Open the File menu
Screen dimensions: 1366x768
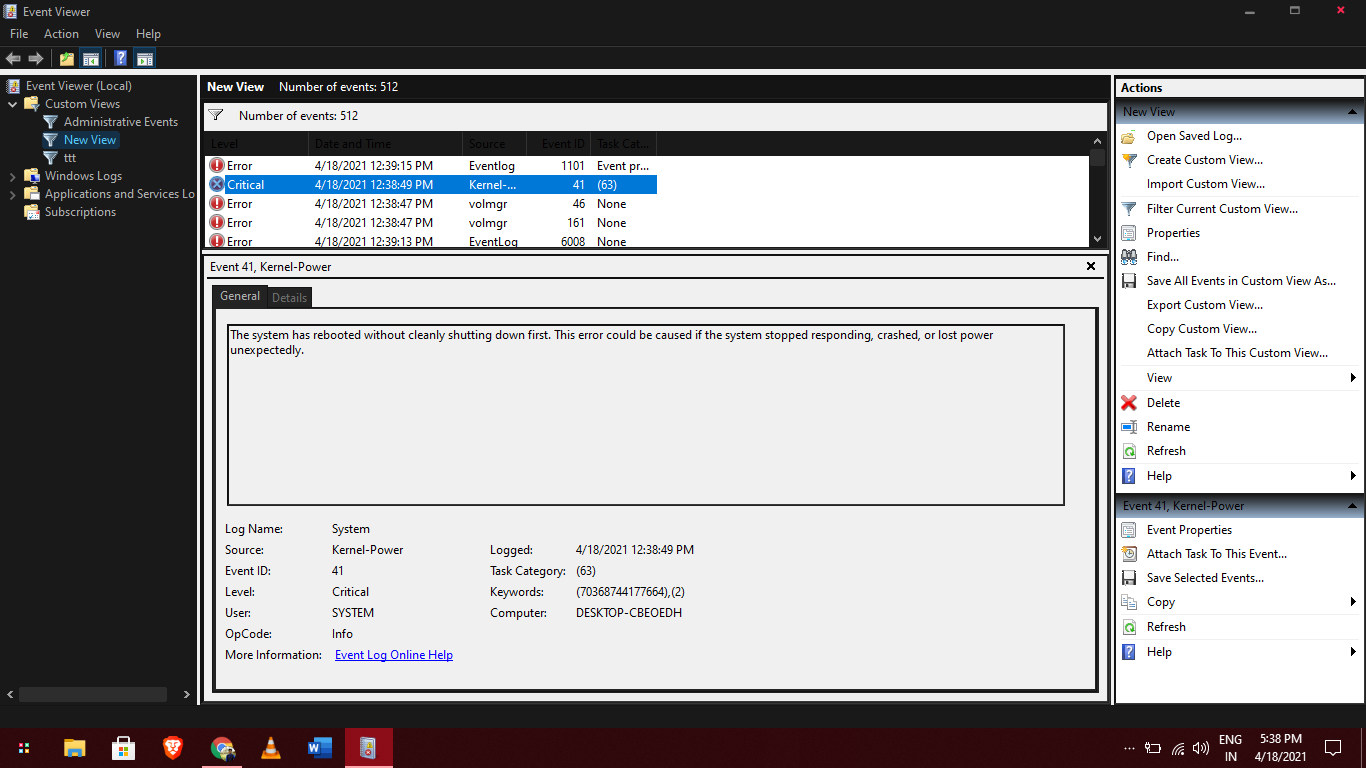pos(19,34)
